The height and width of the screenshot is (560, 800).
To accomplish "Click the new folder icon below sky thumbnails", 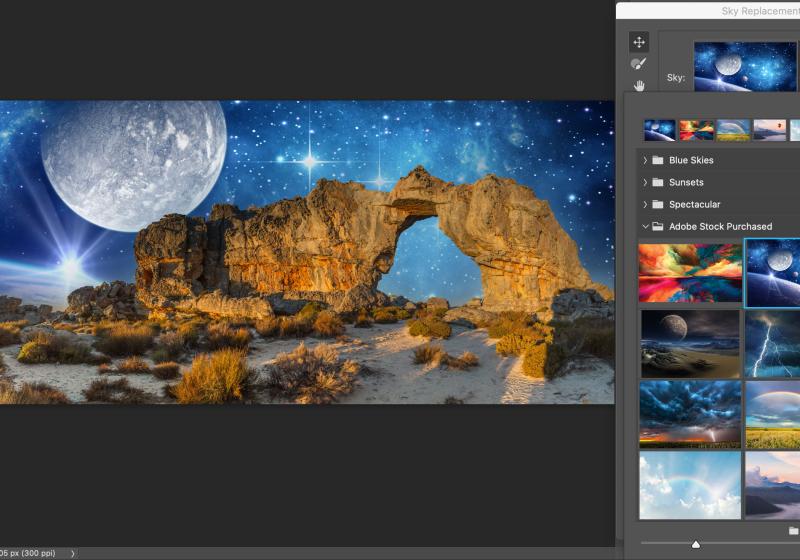I will pyautogui.click(x=794, y=531).
